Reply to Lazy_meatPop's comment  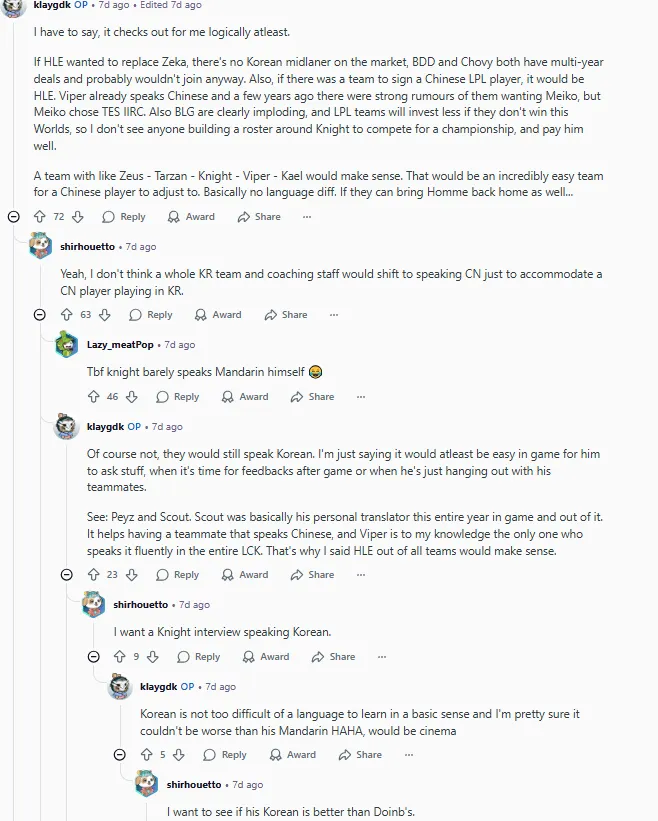[x=178, y=397]
